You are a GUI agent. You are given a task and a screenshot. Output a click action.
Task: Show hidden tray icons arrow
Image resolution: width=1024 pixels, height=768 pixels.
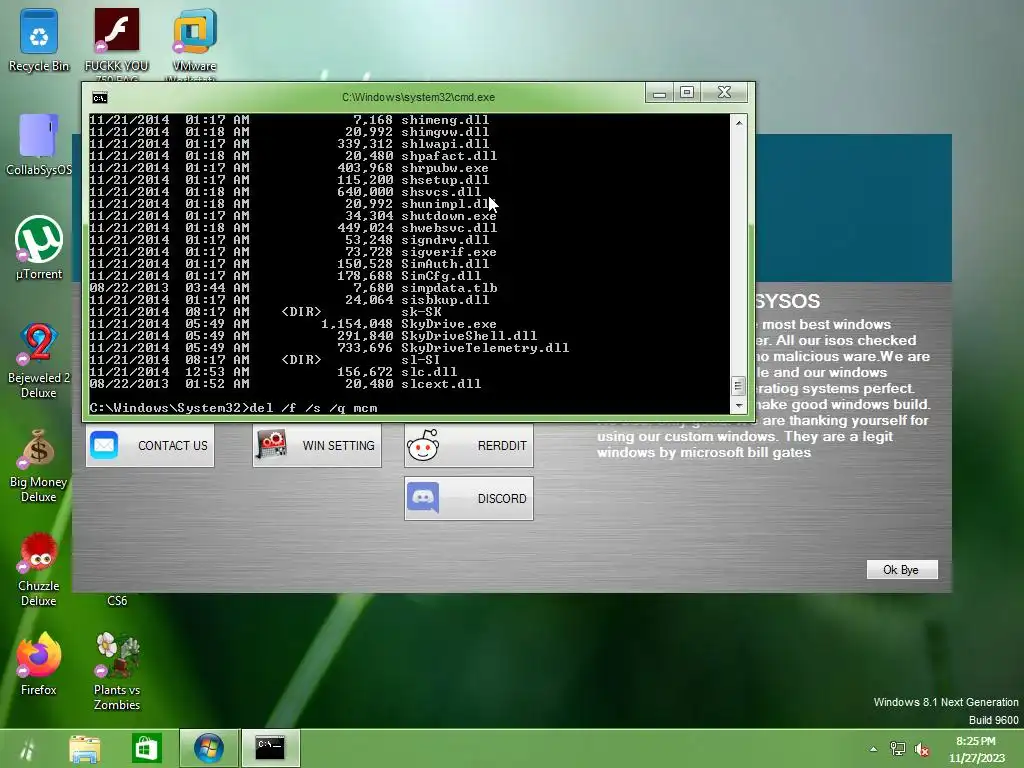click(x=873, y=749)
